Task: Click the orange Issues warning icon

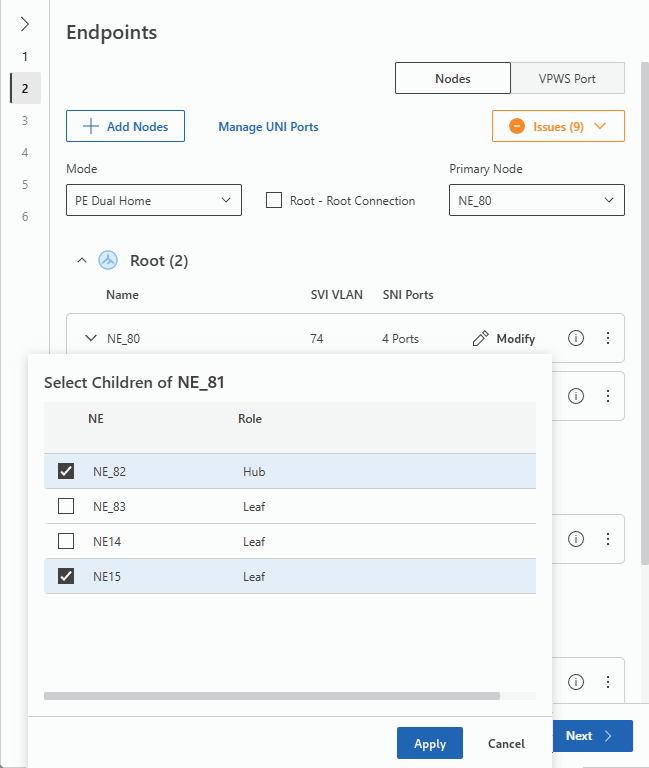Action: 517,127
